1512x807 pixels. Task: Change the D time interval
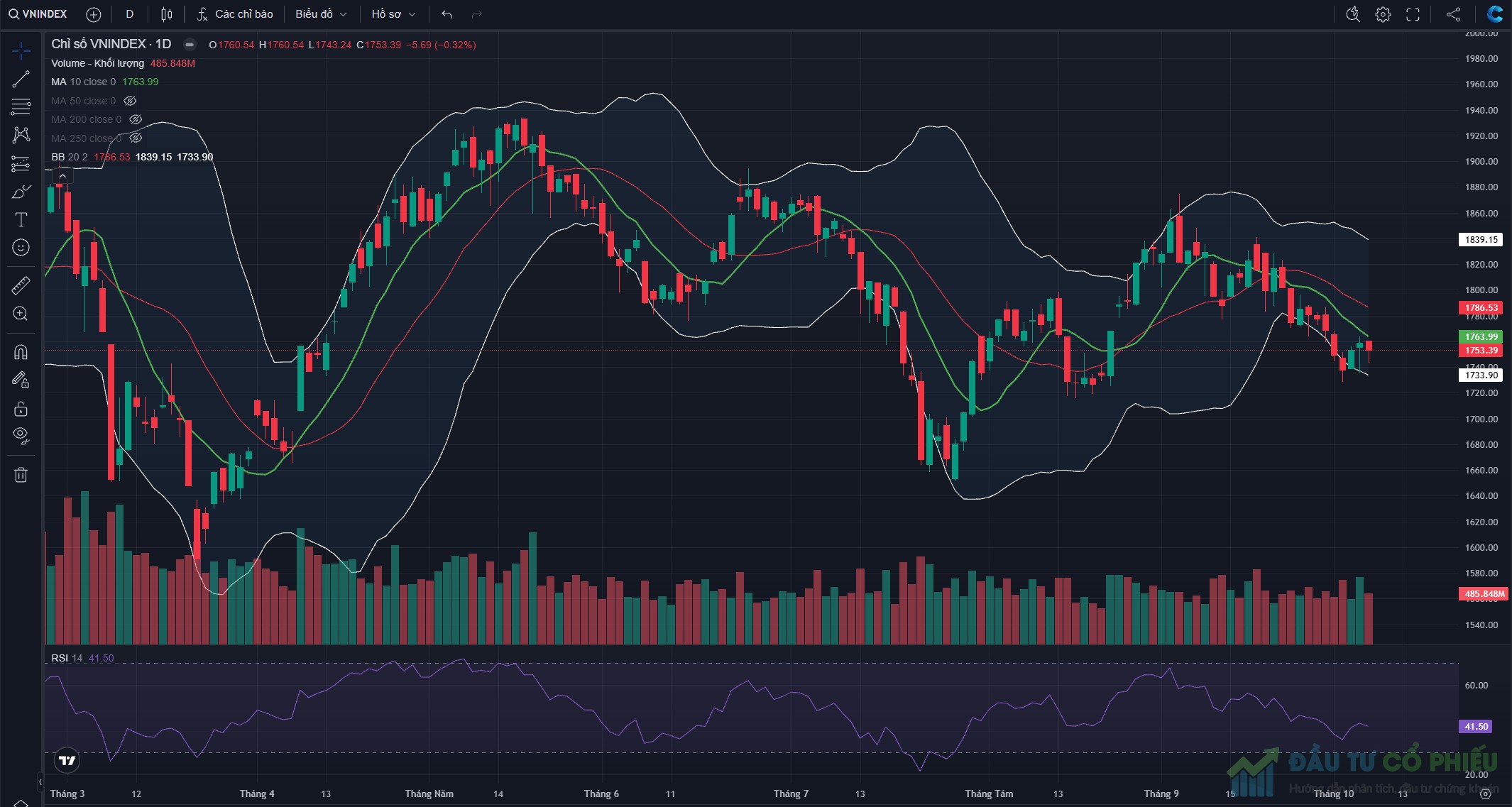click(129, 14)
